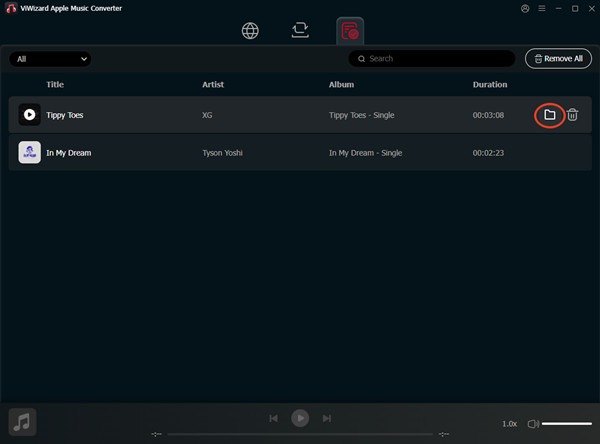This screenshot has height=444, width=600.
Task: Open output folder for Tippy Toes
Action: click(549, 114)
